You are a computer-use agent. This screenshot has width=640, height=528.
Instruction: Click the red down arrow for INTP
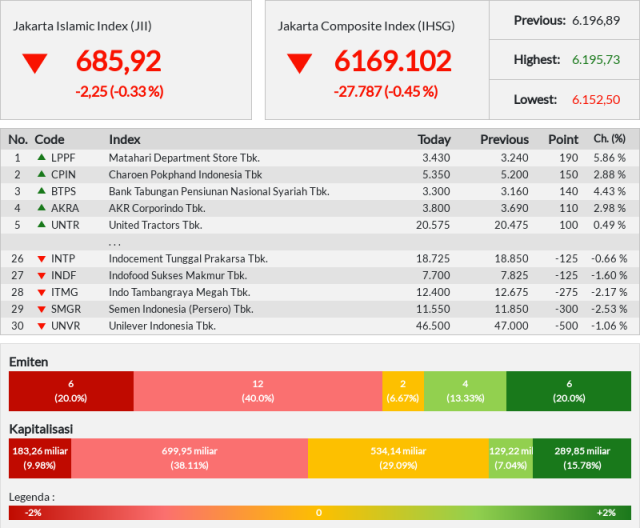pyautogui.click(x=41, y=259)
